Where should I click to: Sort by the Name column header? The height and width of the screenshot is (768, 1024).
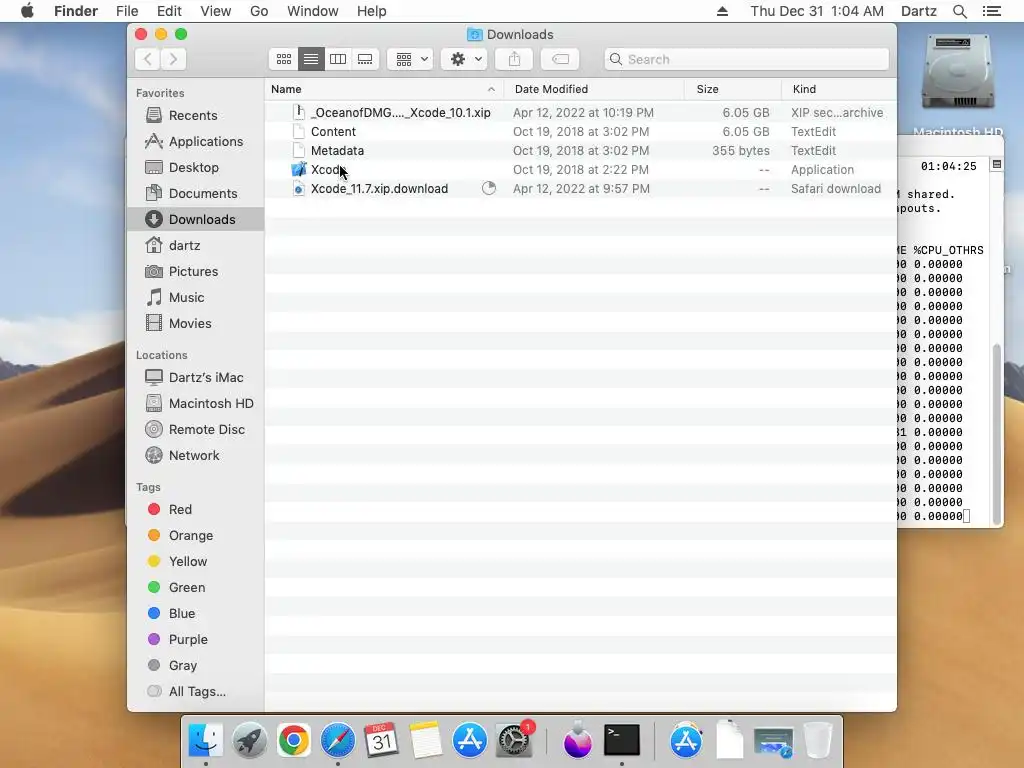[384, 89]
